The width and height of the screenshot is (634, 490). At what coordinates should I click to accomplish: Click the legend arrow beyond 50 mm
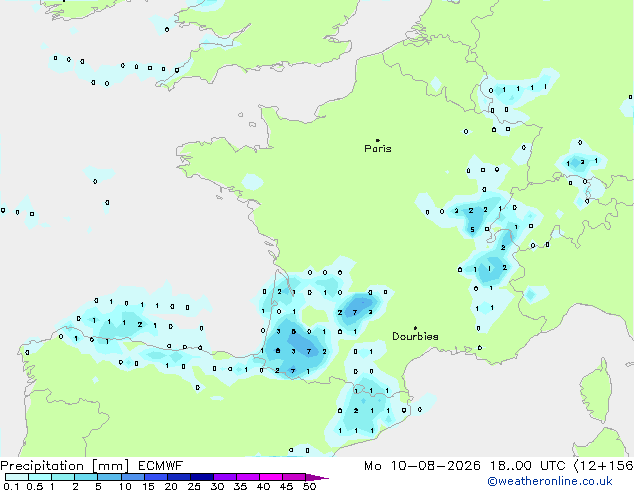click(317, 477)
